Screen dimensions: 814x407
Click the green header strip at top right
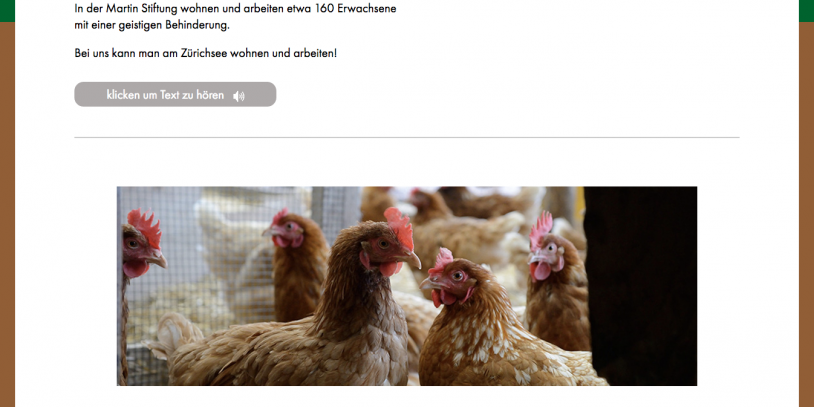[806, 10]
